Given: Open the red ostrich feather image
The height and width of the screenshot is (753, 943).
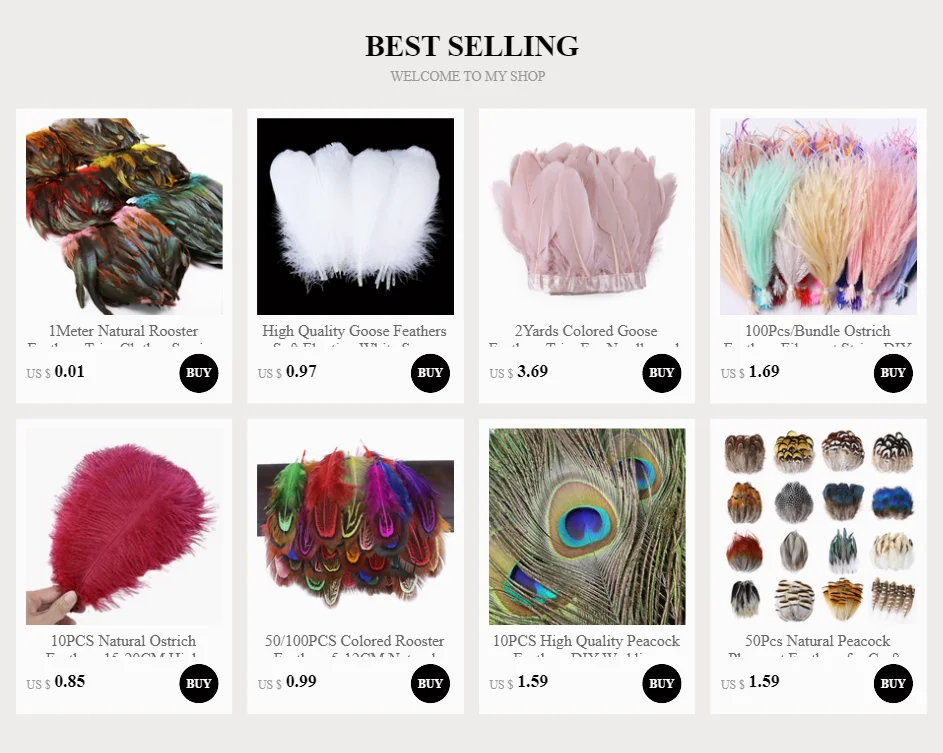Looking at the screenshot, I should (124, 526).
